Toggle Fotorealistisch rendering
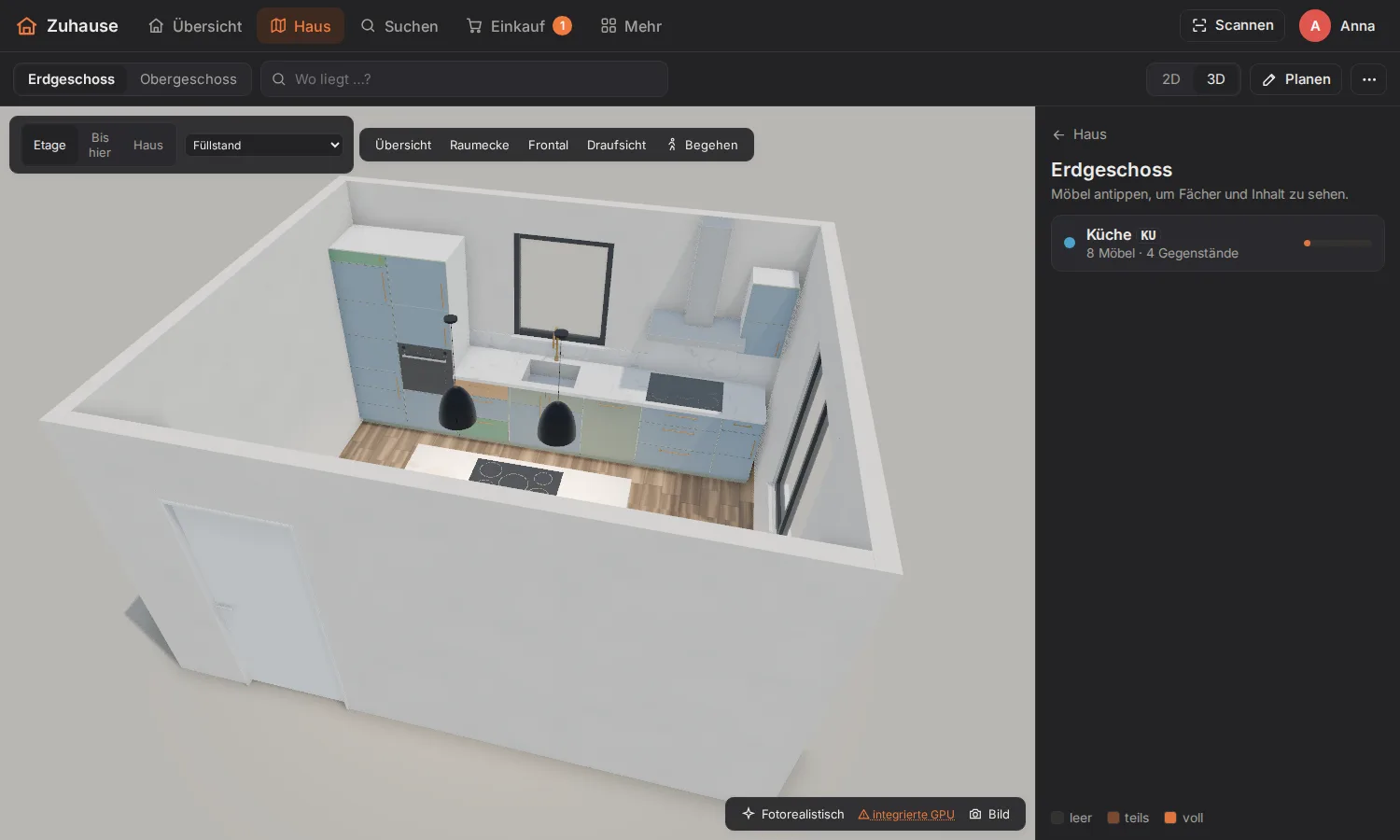The image size is (1400, 840). click(x=793, y=814)
